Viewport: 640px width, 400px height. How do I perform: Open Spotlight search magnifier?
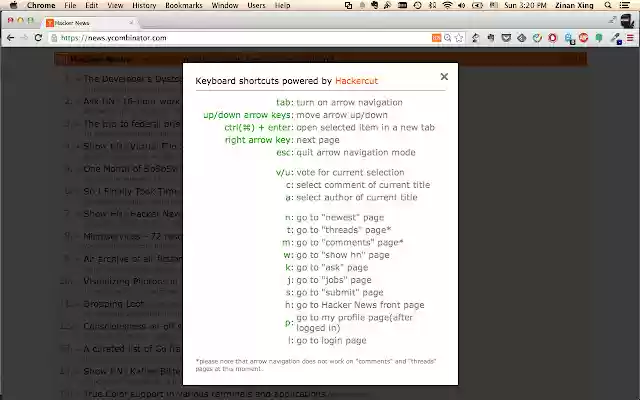coord(608,5)
